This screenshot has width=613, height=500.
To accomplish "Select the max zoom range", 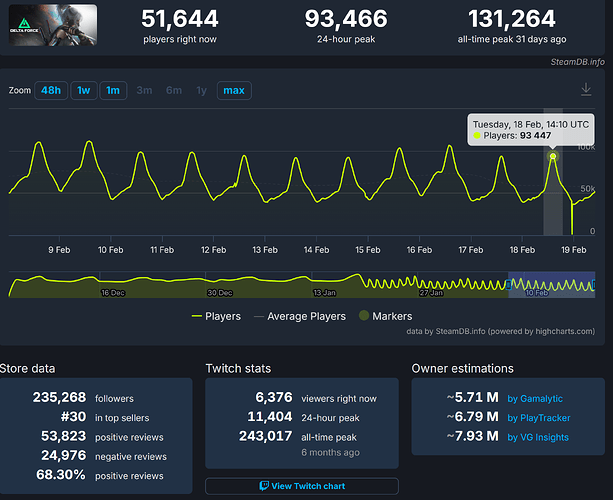I will point(234,91).
